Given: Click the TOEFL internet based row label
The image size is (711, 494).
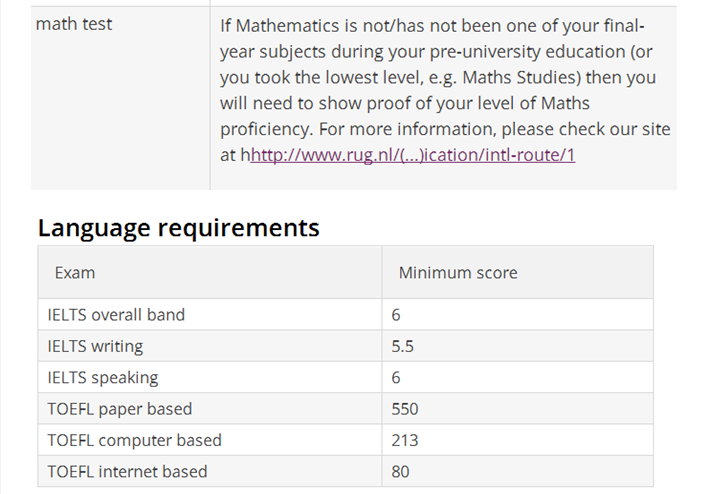Looking at the screenshot, I should click(127, 472).
